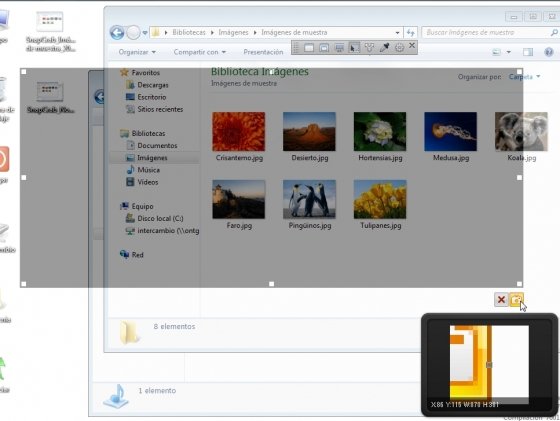The height and width of the screenshot is (421, 560).
Task: Close the SnapCrab floating toolbar
Action: (412, 46)
